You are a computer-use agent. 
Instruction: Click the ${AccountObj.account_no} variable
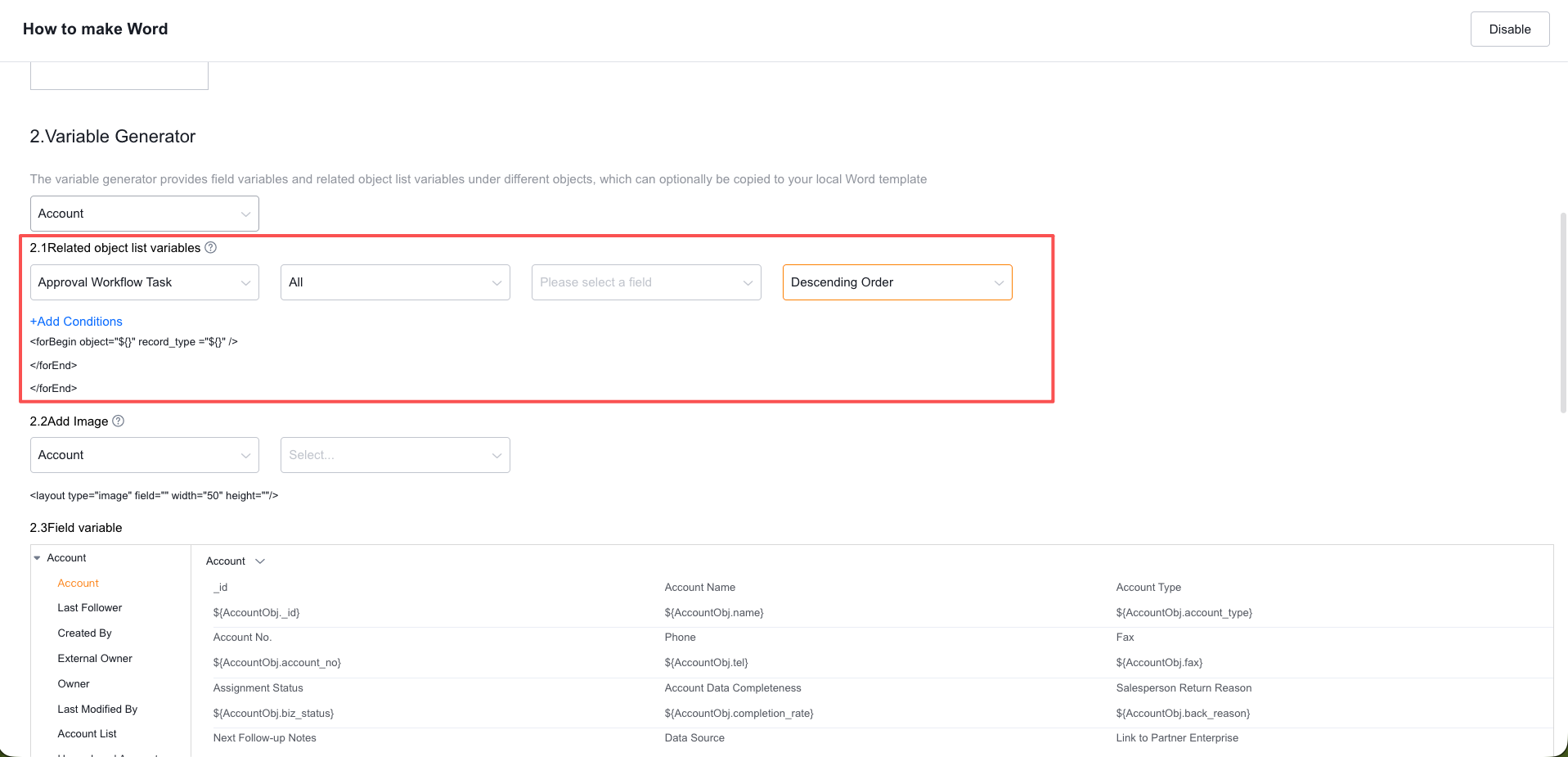pyautogui.click(x=277, y=663)
